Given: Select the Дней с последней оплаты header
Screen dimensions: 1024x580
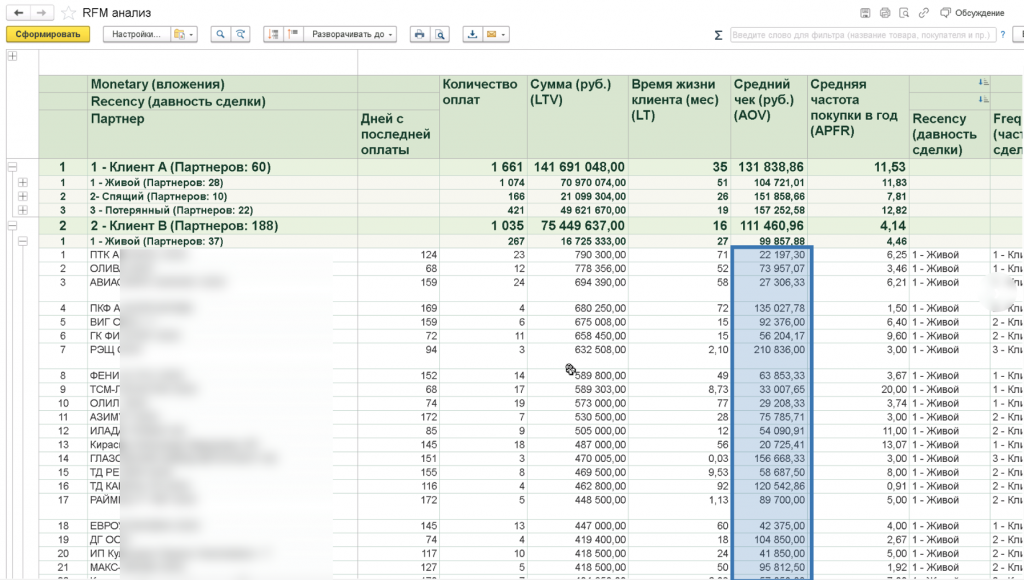Looking at the screenshot, I should 398,134.
